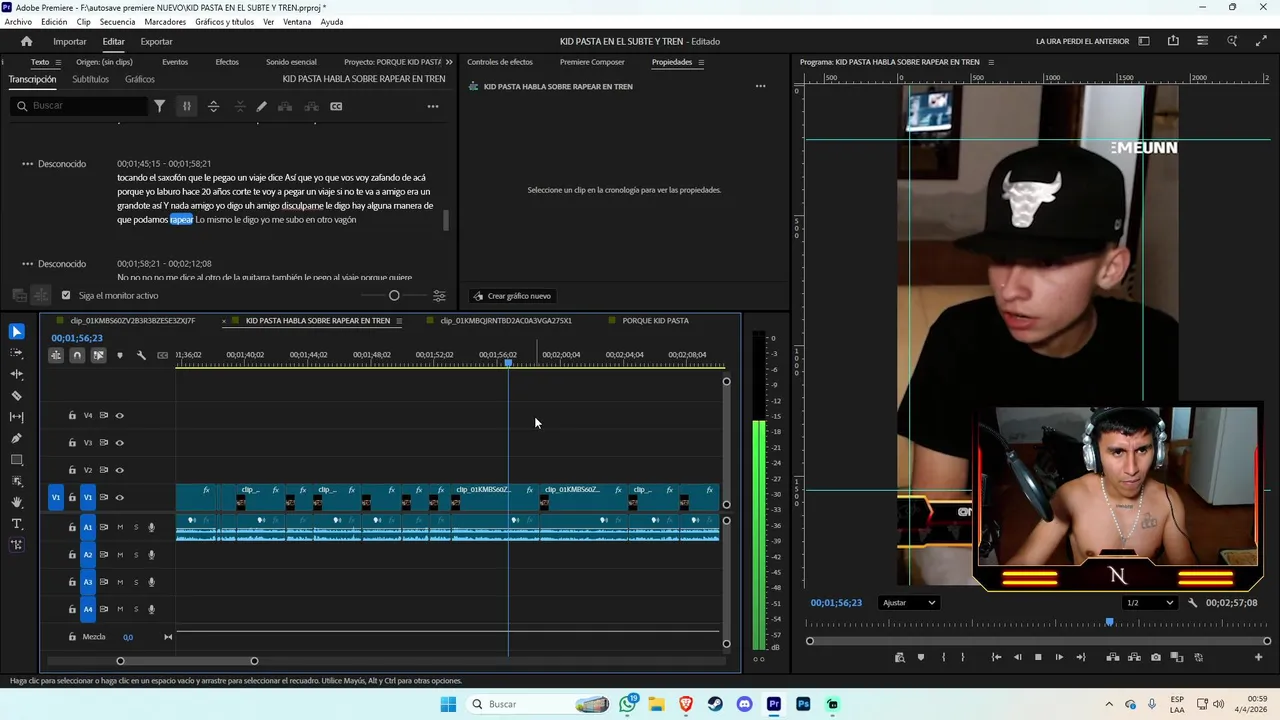The height and width of the screenshot is (720, 1280).
Task: Mark Out point in Program monitor
Action: click(x=963, y=657)
